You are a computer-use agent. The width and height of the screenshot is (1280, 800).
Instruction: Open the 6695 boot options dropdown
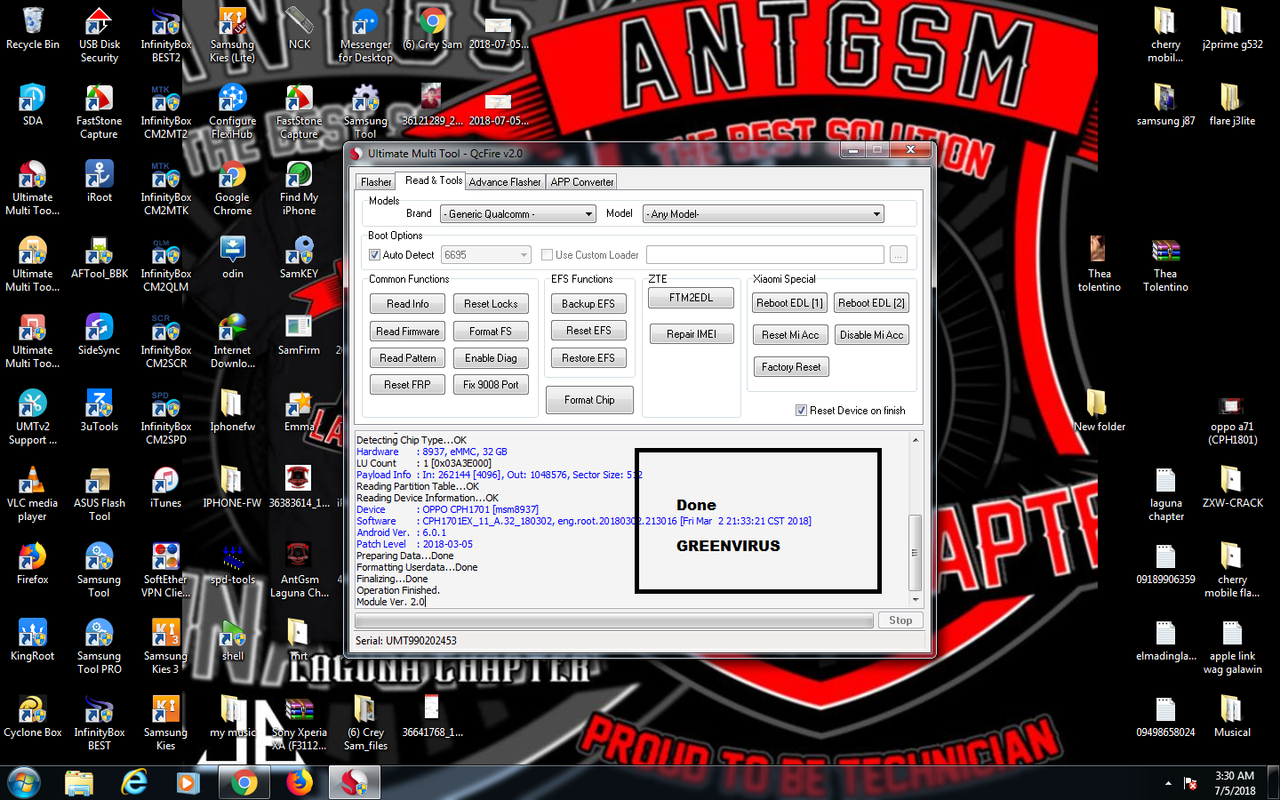point(485,255)
